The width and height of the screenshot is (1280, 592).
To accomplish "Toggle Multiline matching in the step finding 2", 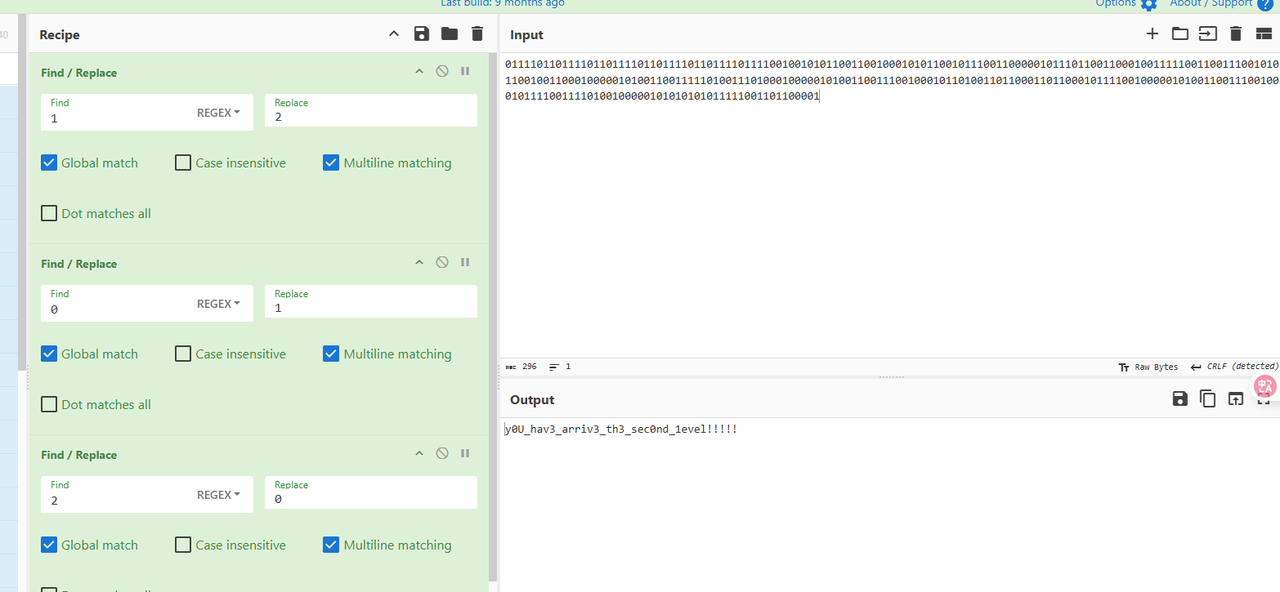I will point(331,545).
